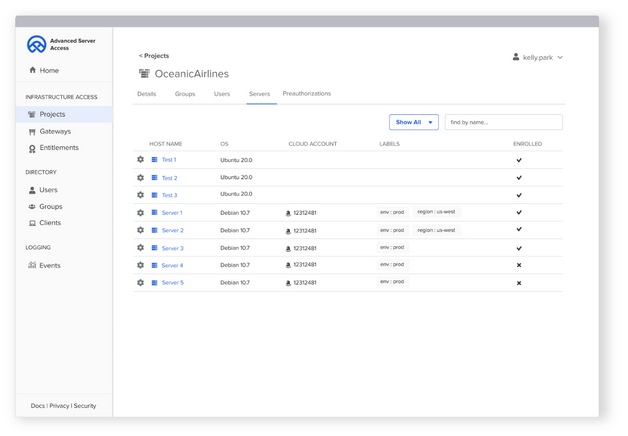Open the Details tab
This screenshot has width=628, height=436.
146,94
